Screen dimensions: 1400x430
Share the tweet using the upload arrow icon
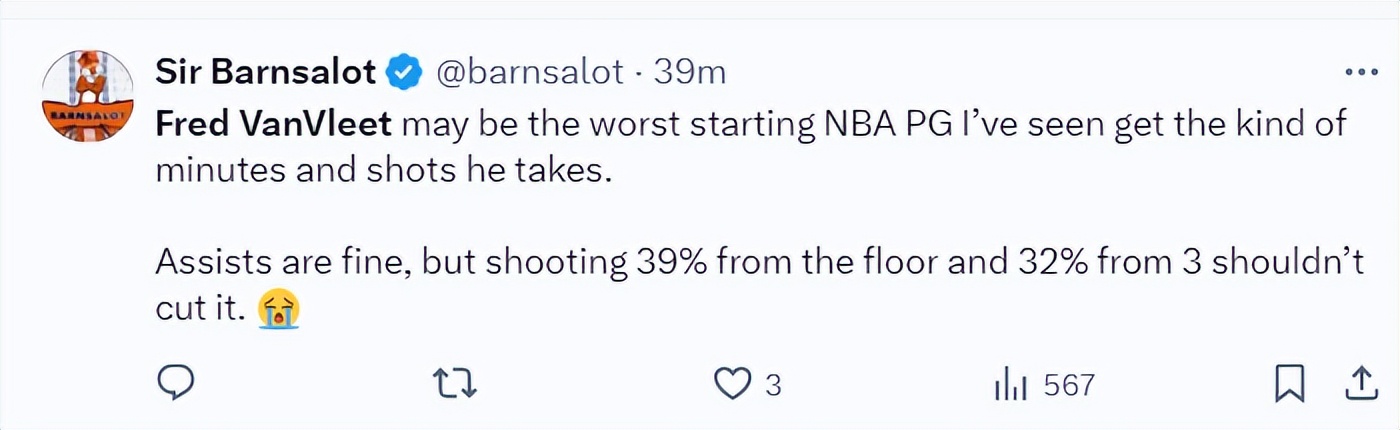[x=1359, y=385]
